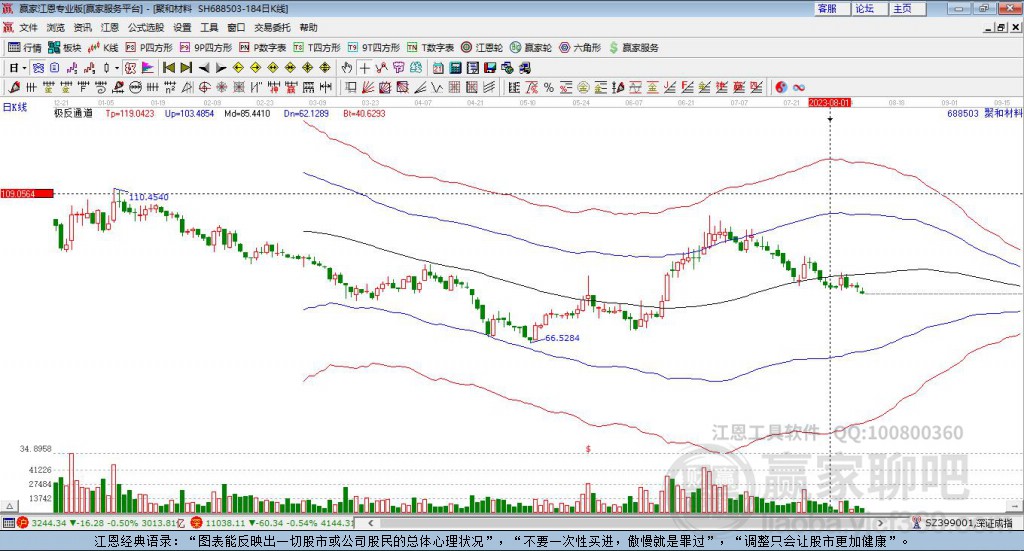The height and width of the screenshot is (551, 1024).
Task: Expand the candlestick style dropdown arrow
Action: coord(117,68)
